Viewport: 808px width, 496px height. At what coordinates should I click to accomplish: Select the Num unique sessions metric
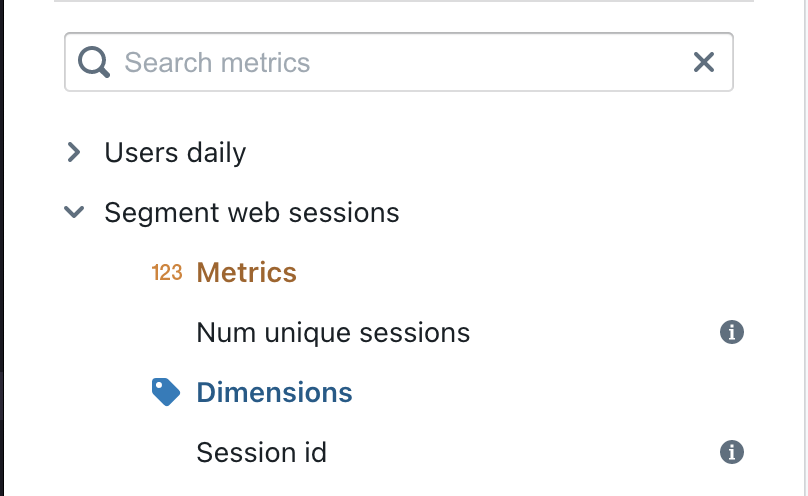[333, 332]
